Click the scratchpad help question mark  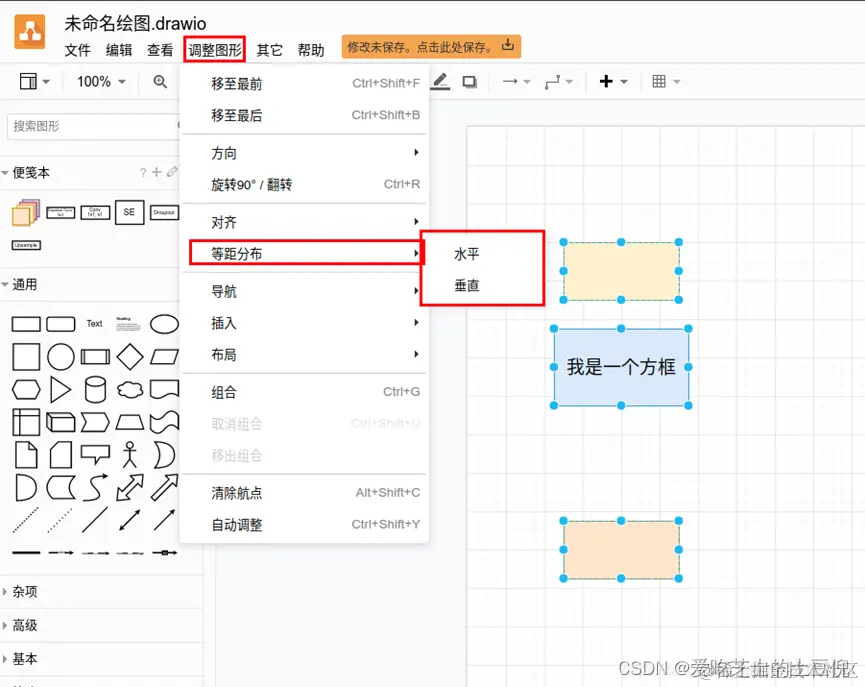coord(143,173)
